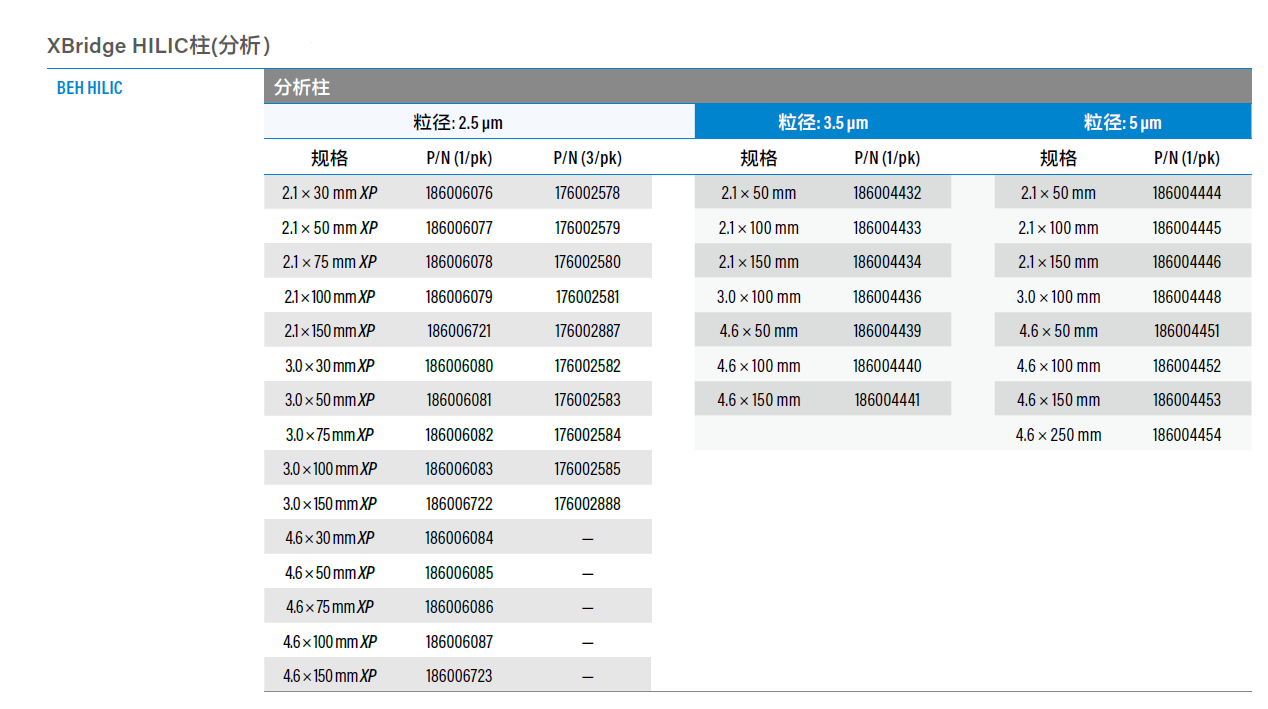Select the 2.1 × 100 mm XP spec cell
Image resolution: width=1268 pixels, height=709 pixels.
(x=330, y=297)
